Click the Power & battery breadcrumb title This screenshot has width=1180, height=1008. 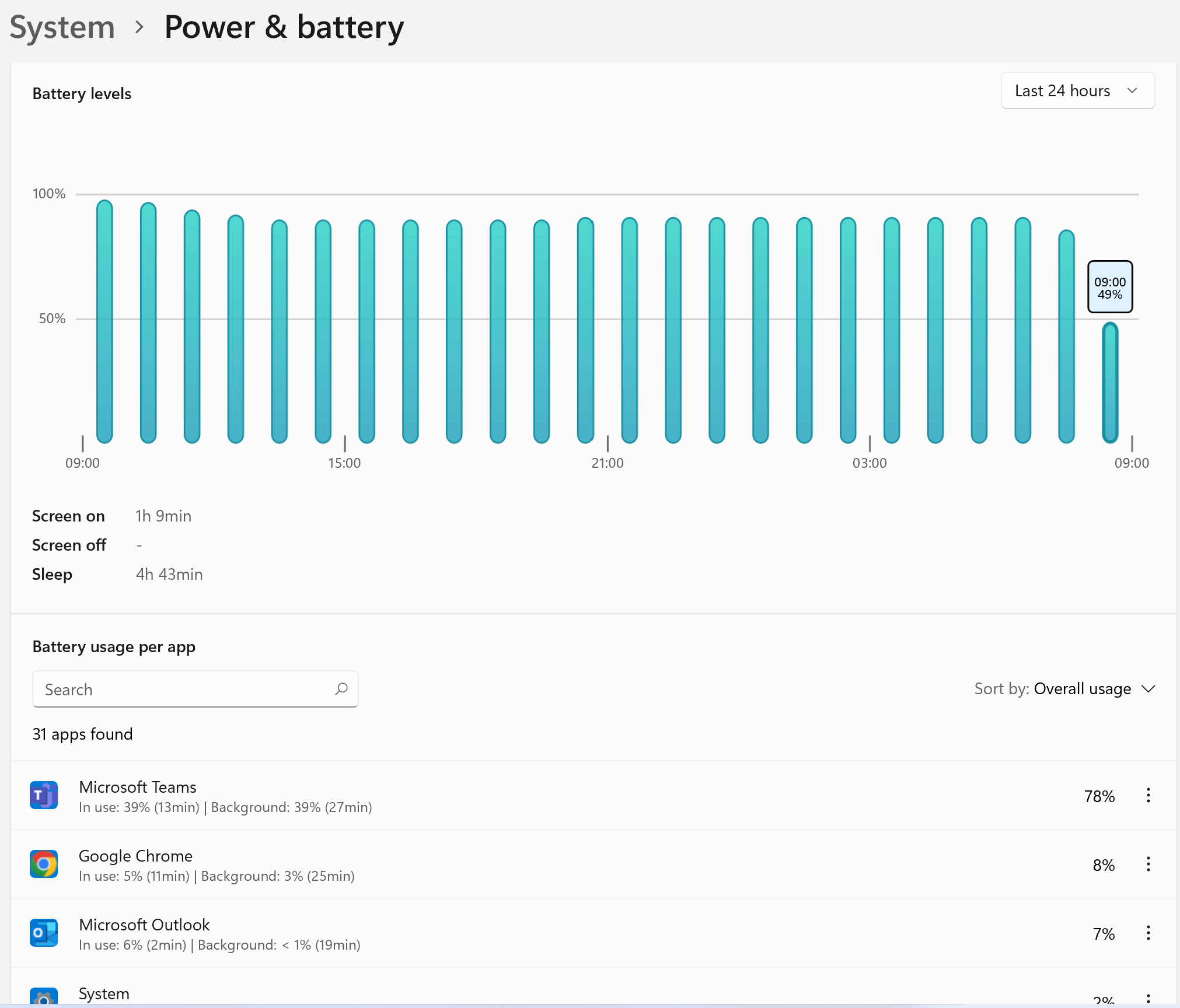tap(284, 27)
